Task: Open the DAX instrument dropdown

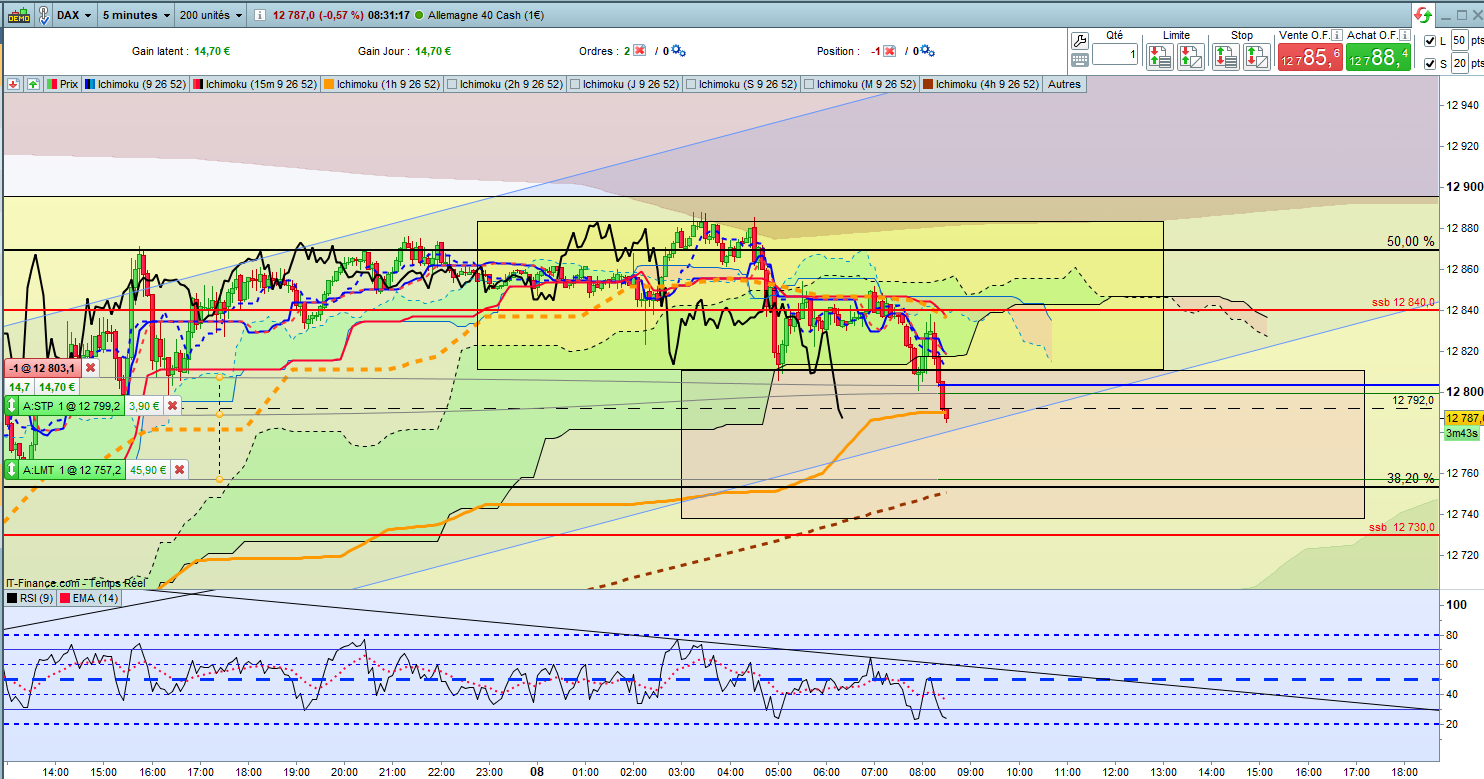Action: (73, 15)
